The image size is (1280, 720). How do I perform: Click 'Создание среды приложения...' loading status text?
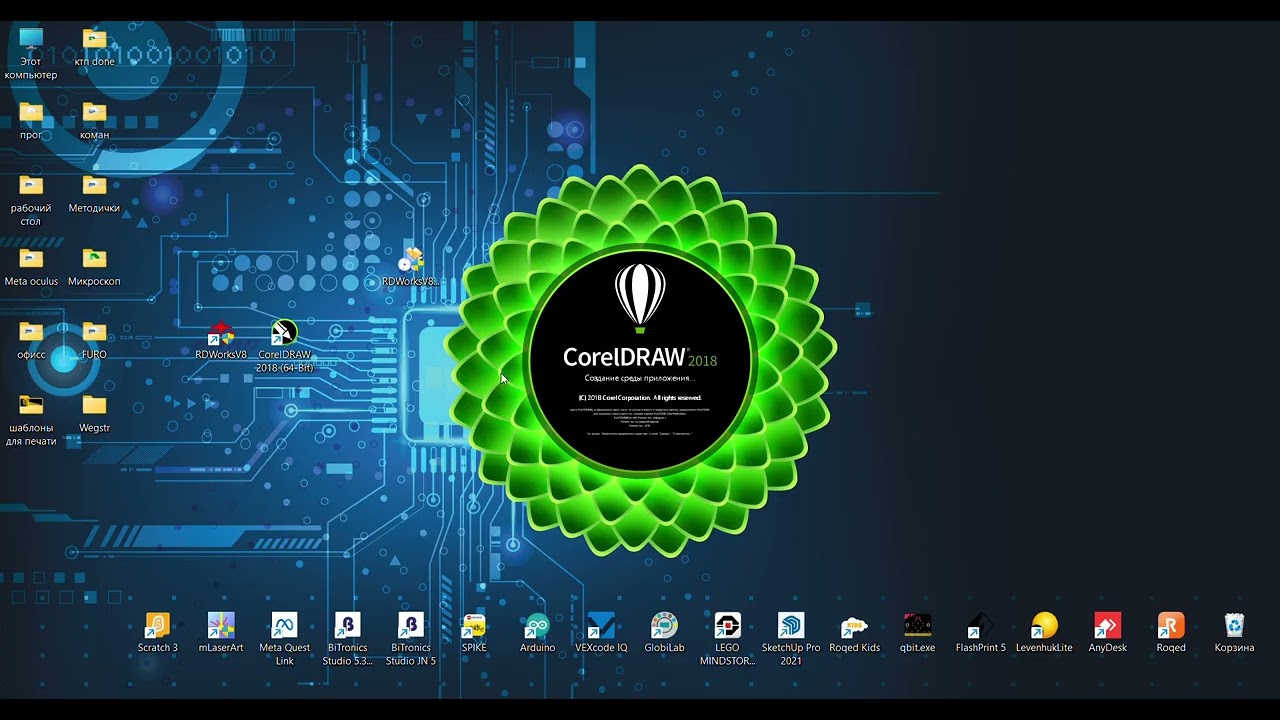tap(640, 379)
